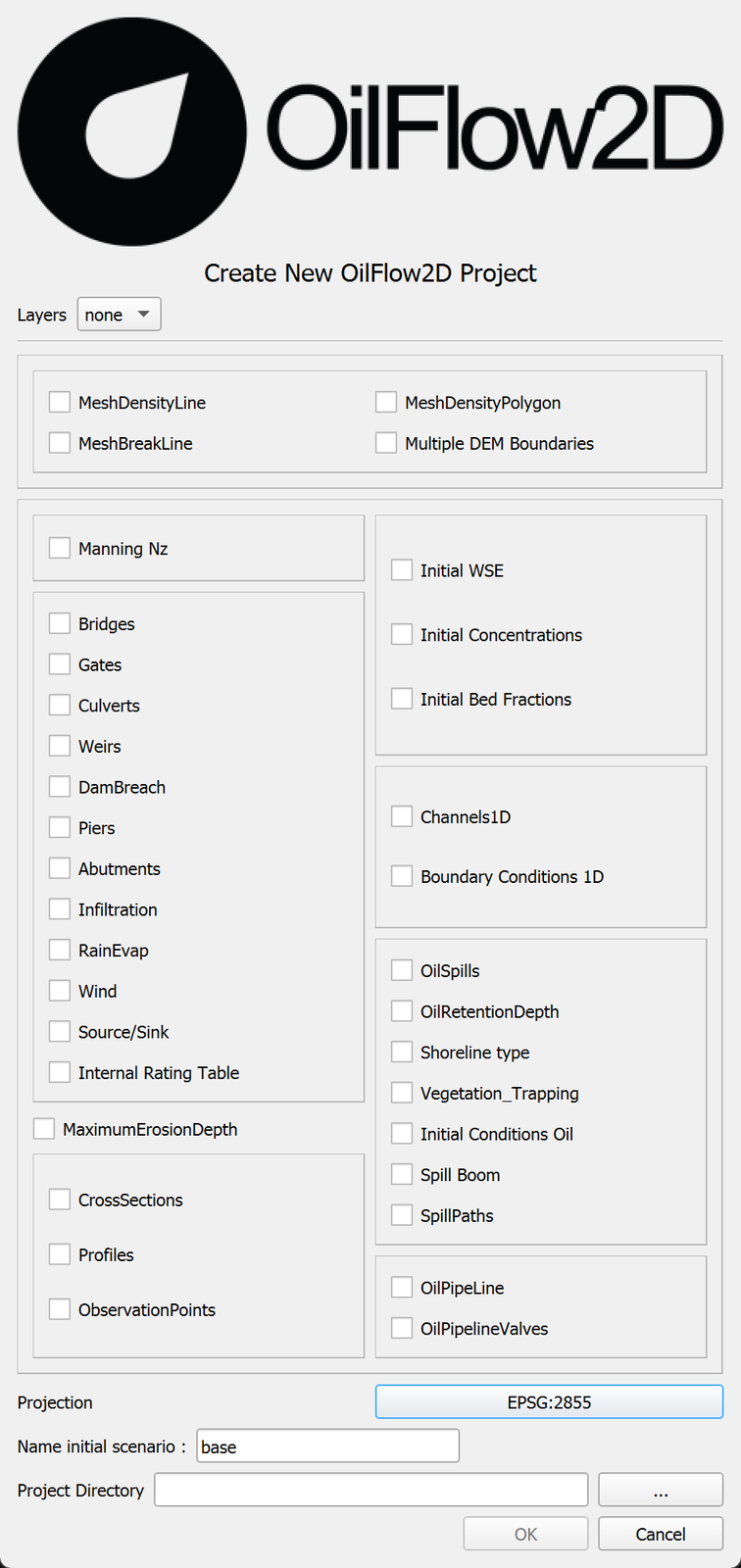Tick the Spill Boom checkbox
Viewport: 741px width, 1568px height.
click(x=402, y=1175)
